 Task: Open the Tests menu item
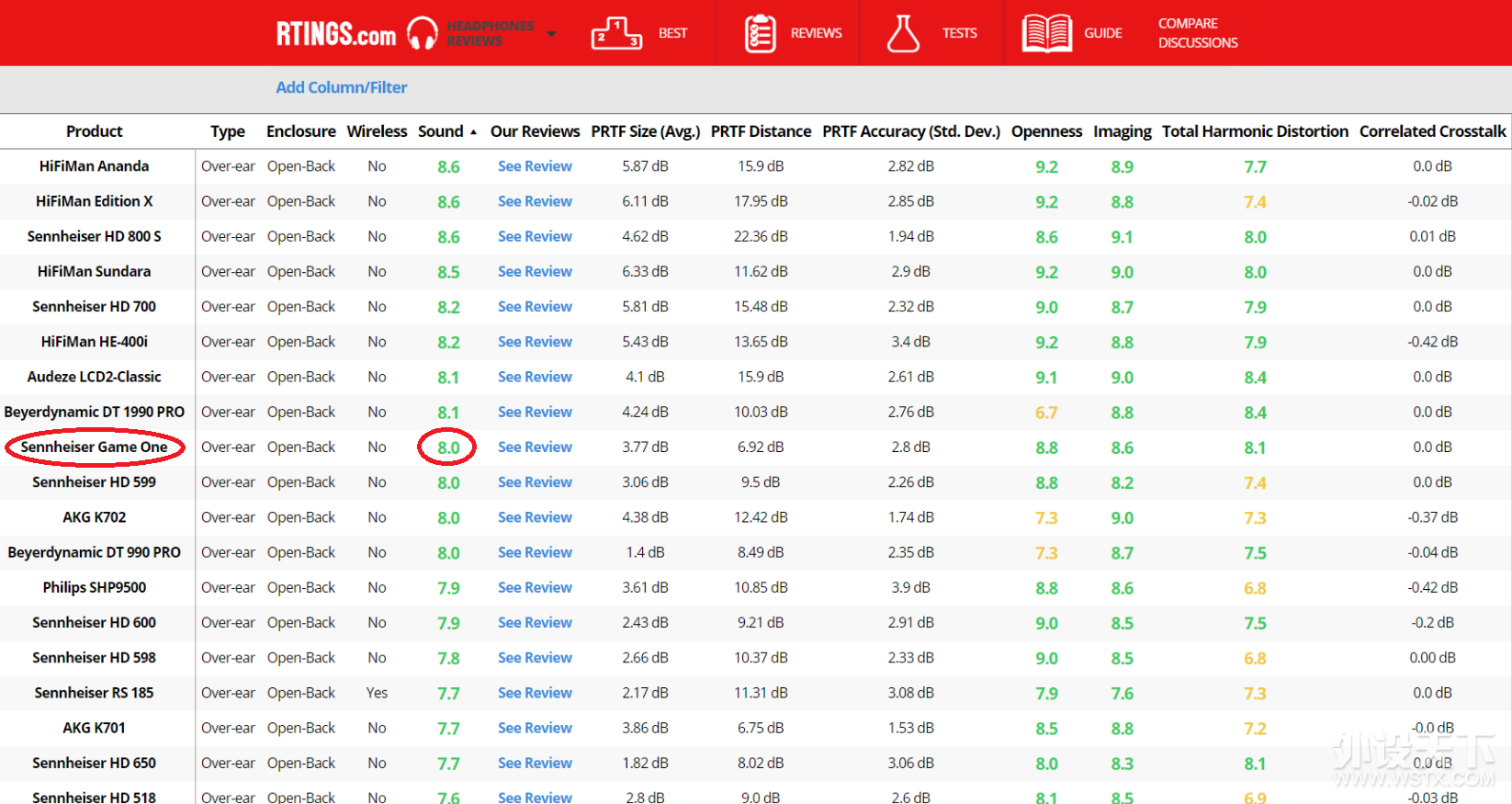point(959,33)
